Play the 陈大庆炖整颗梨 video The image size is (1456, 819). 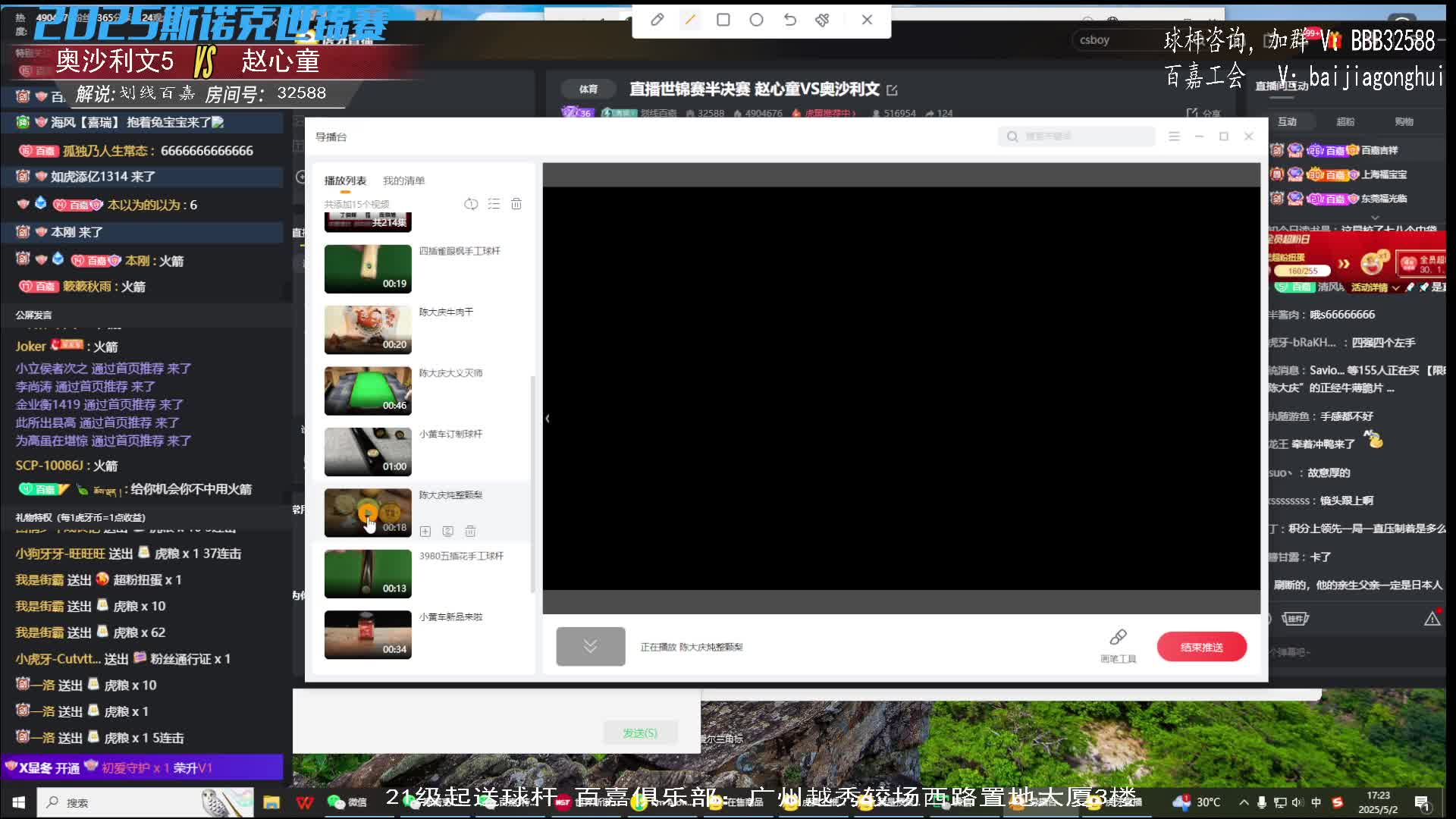[368, 513]
